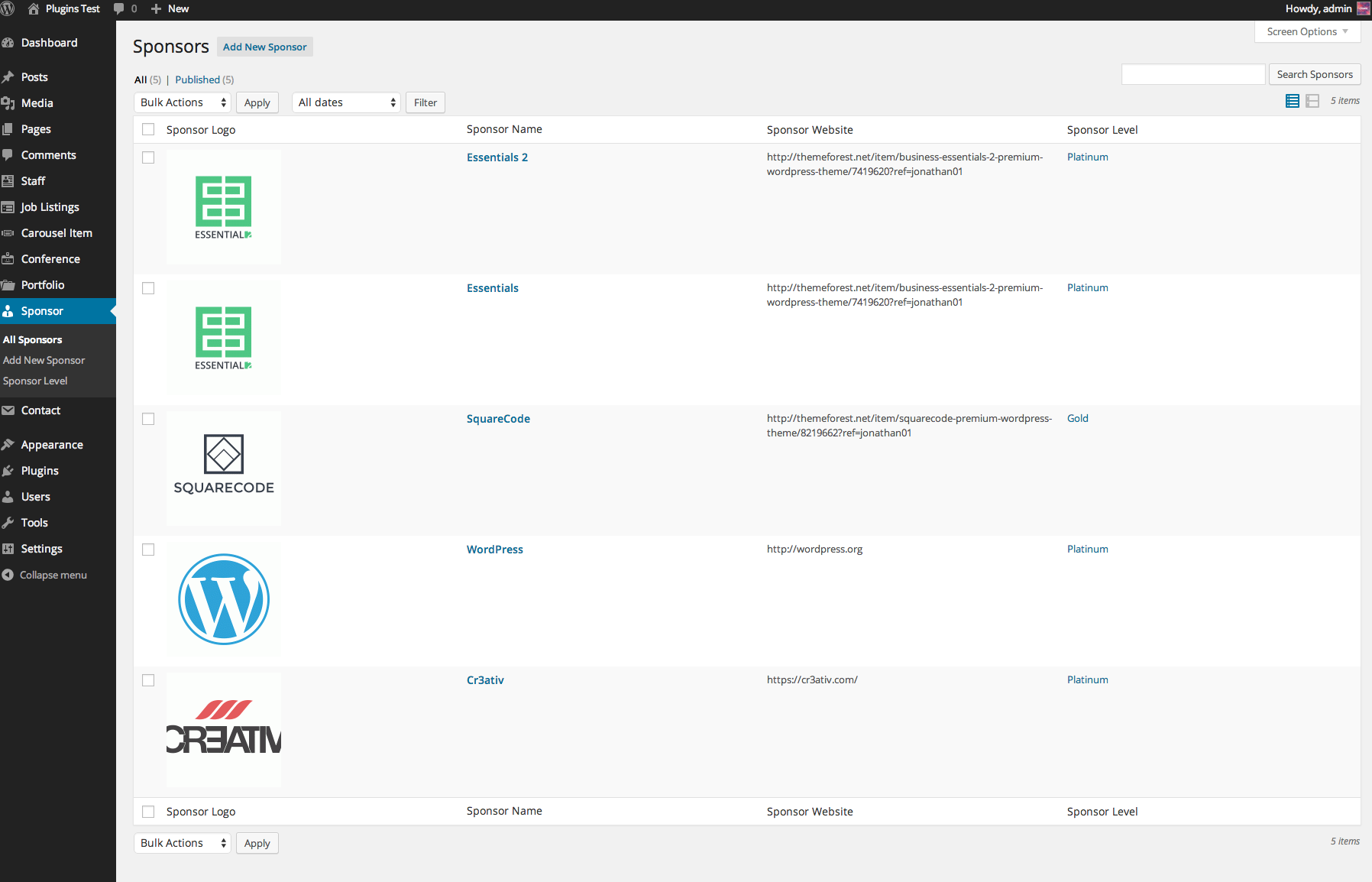This screenshot has width=1372, height=882.
Task: Click the Carousel Item sidebar icon
Action: pyautogui.click(x=8, y=233)
